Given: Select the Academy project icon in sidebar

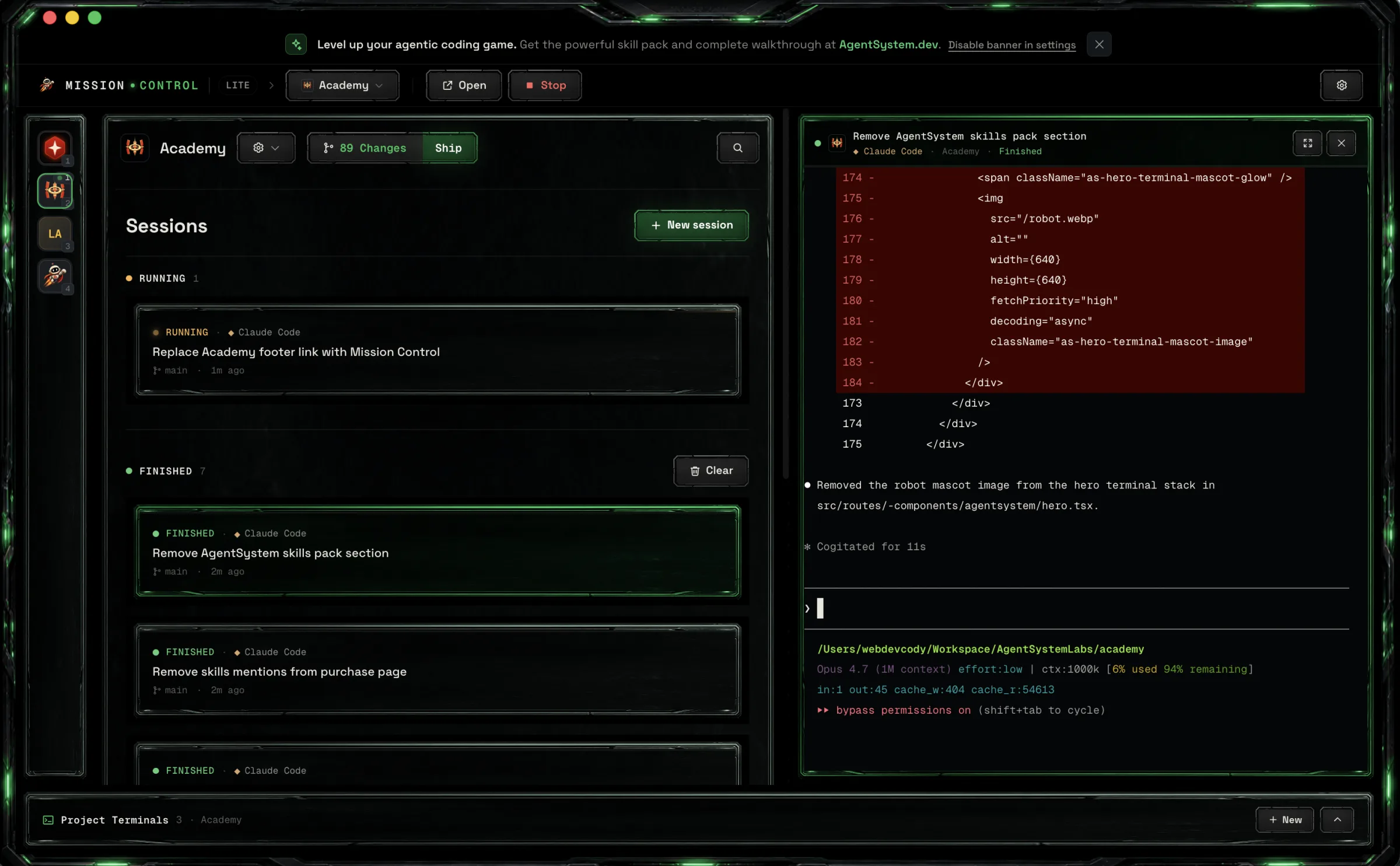Looking at the screenshot, I should 55,190.
